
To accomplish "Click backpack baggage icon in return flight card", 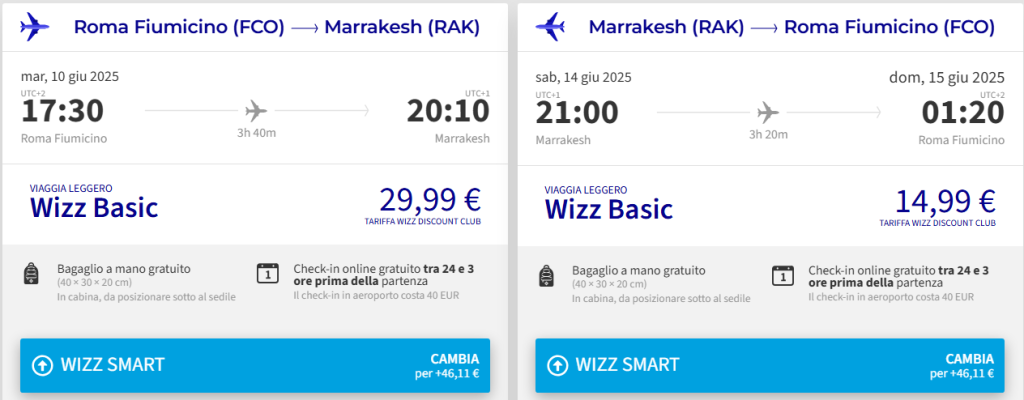I will click(546, 275).
